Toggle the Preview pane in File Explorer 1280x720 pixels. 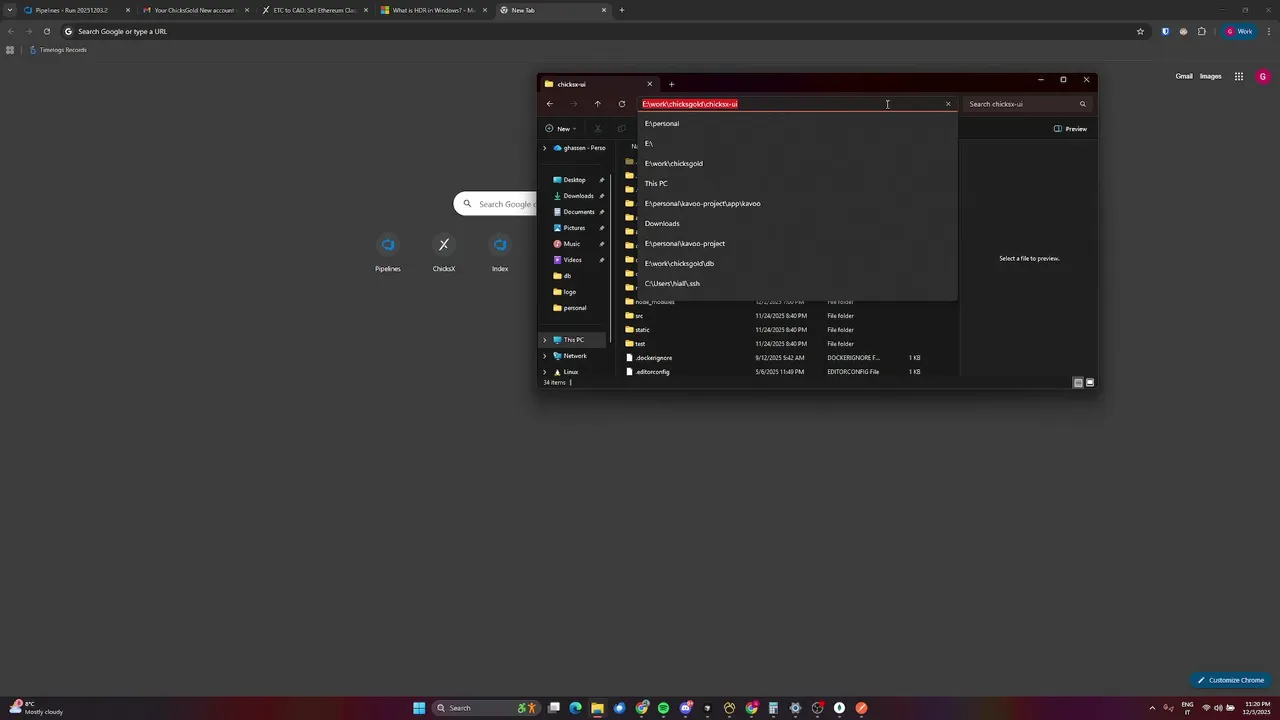pyautogui.click(x=1070, y=129)
